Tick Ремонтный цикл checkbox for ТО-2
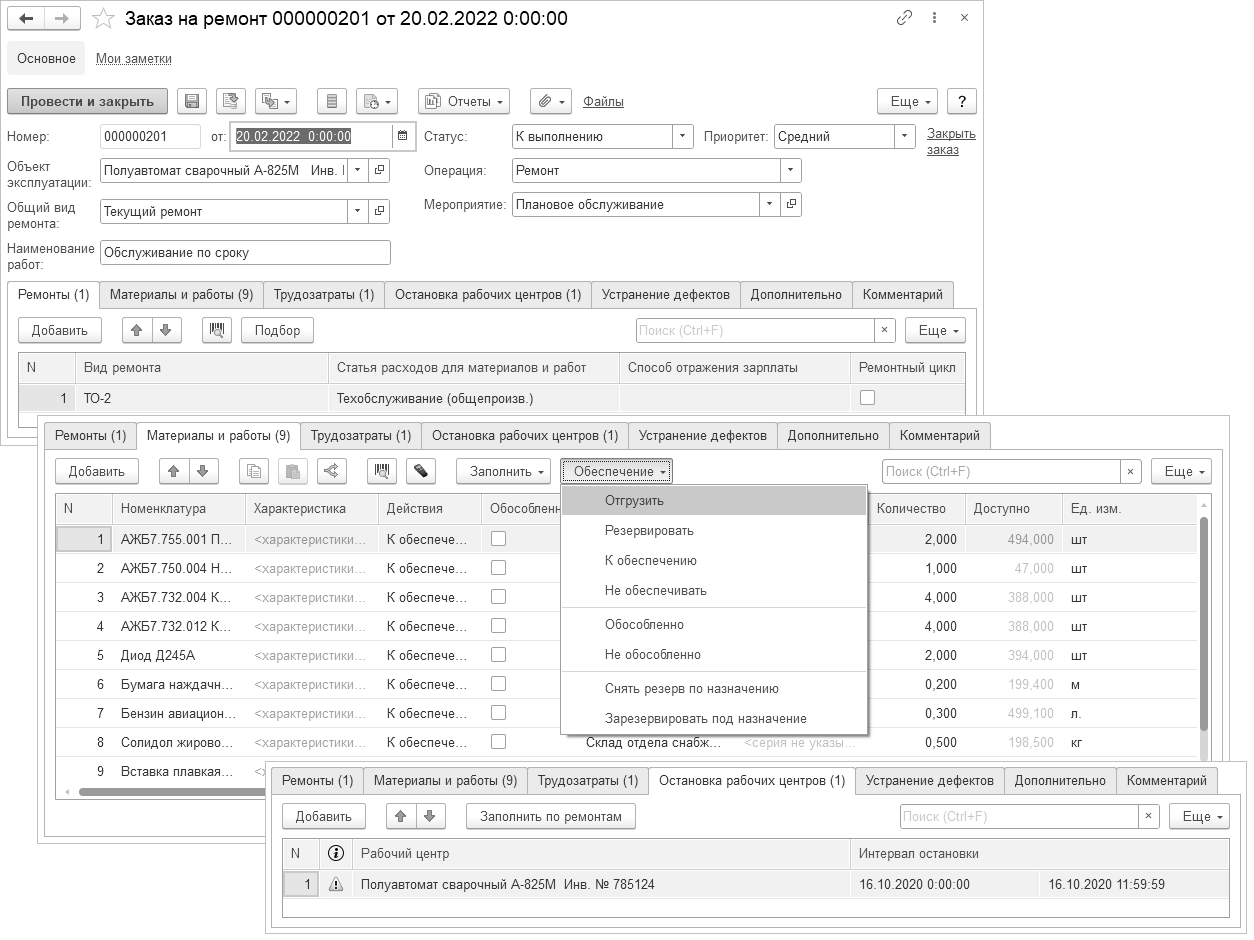This screenshot has height=940, width=1254. [867, 397]
